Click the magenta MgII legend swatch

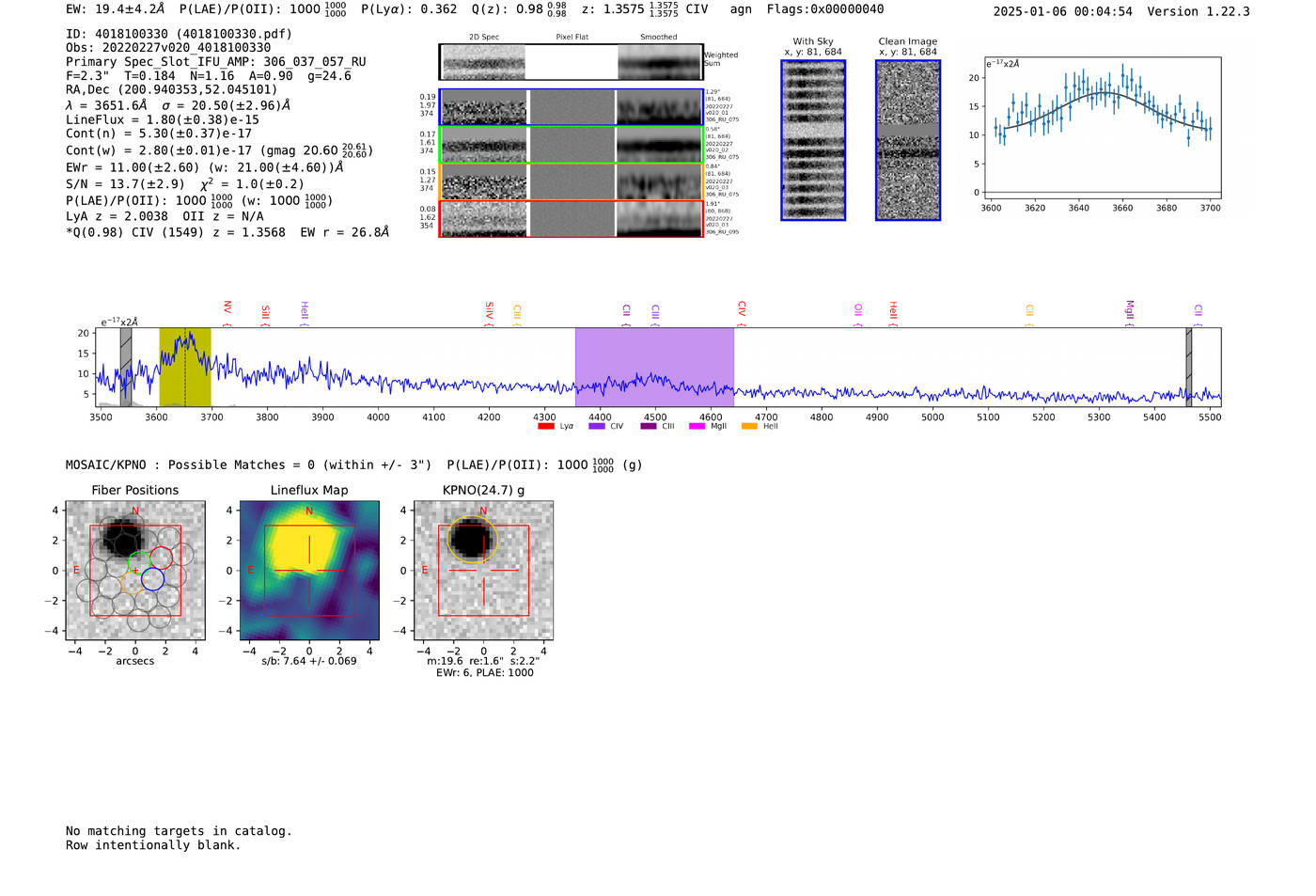[x=697, y=426]
